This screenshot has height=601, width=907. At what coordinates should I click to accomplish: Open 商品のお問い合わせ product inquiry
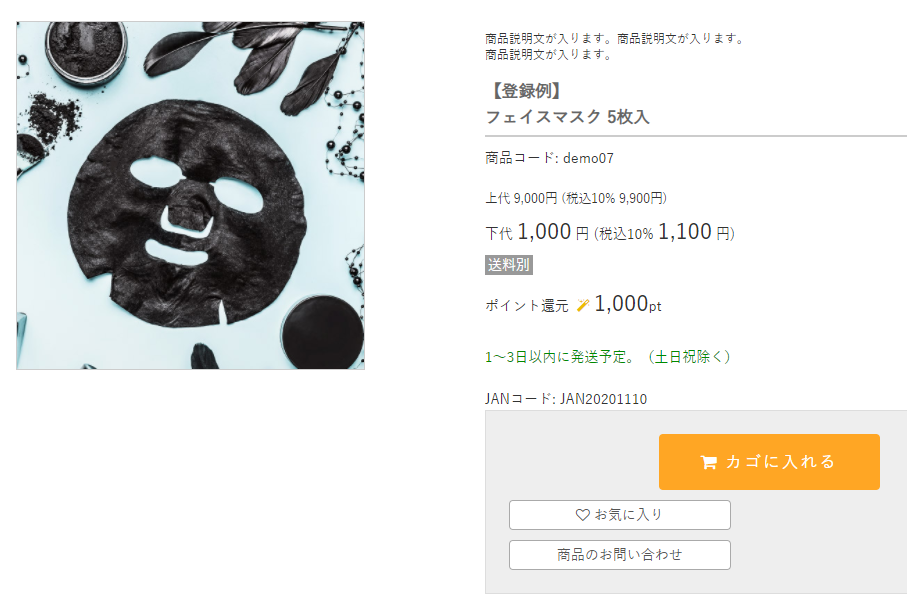(620, 555)
